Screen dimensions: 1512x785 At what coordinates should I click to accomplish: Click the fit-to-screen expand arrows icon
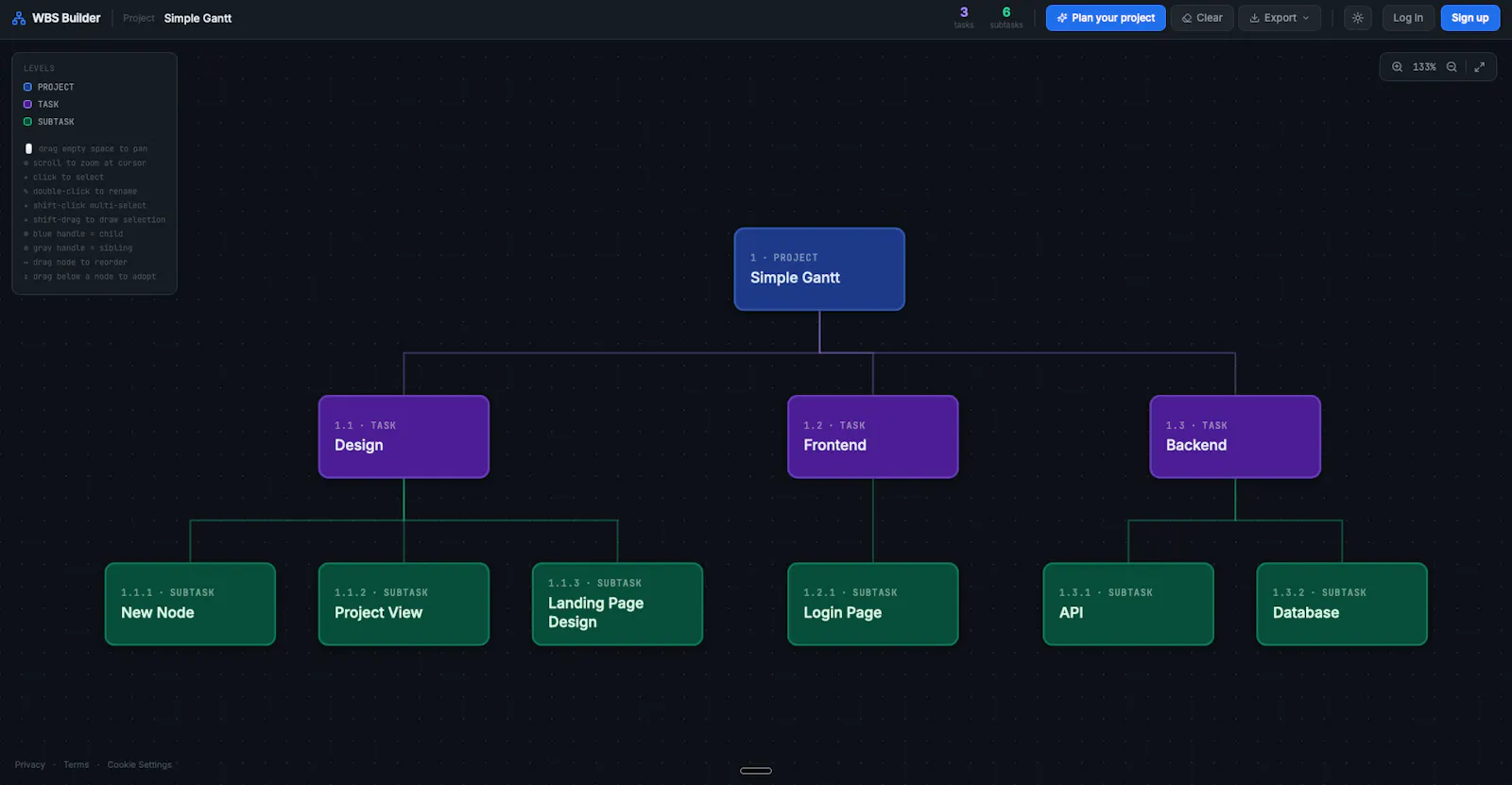[x=1480, y=67]
